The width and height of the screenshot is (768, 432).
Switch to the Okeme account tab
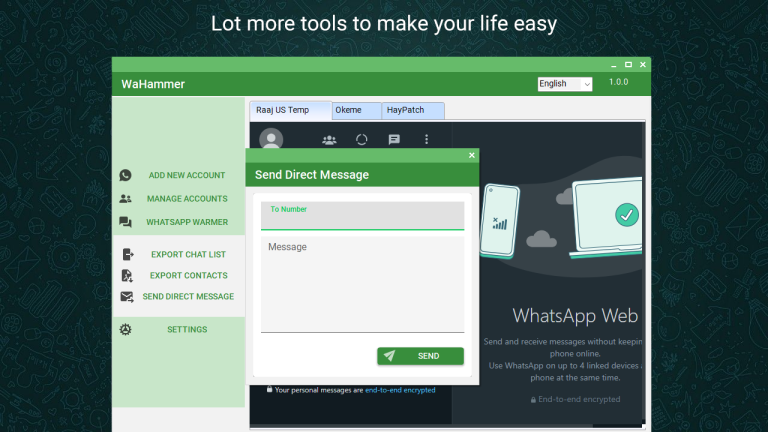[356, 110]
